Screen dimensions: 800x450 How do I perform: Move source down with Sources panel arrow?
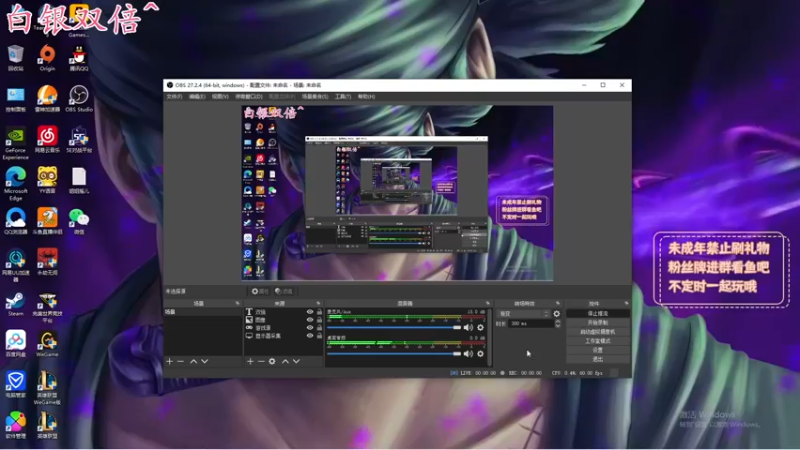point(296,361)
